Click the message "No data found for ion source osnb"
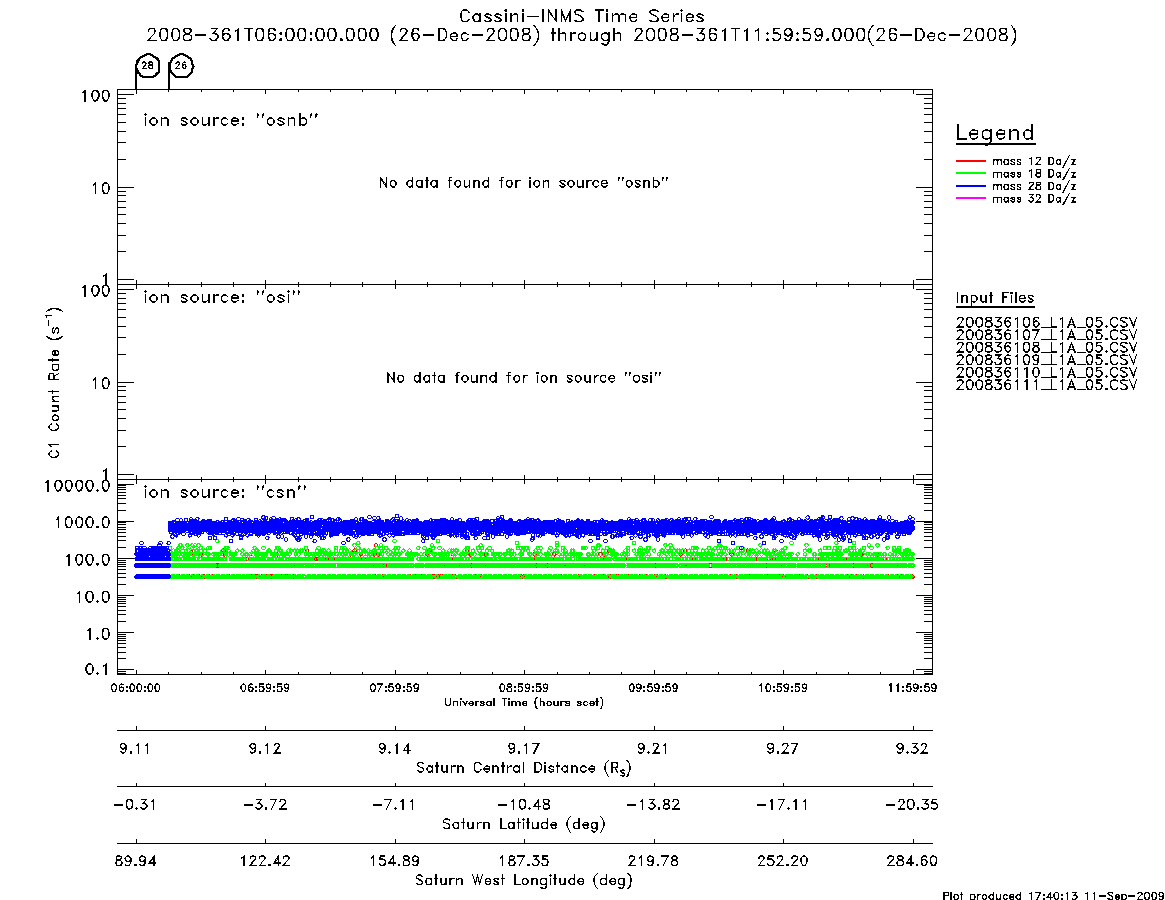This screenshot has height=900, width=1165. pyautogui.click(x=524, y=183)
